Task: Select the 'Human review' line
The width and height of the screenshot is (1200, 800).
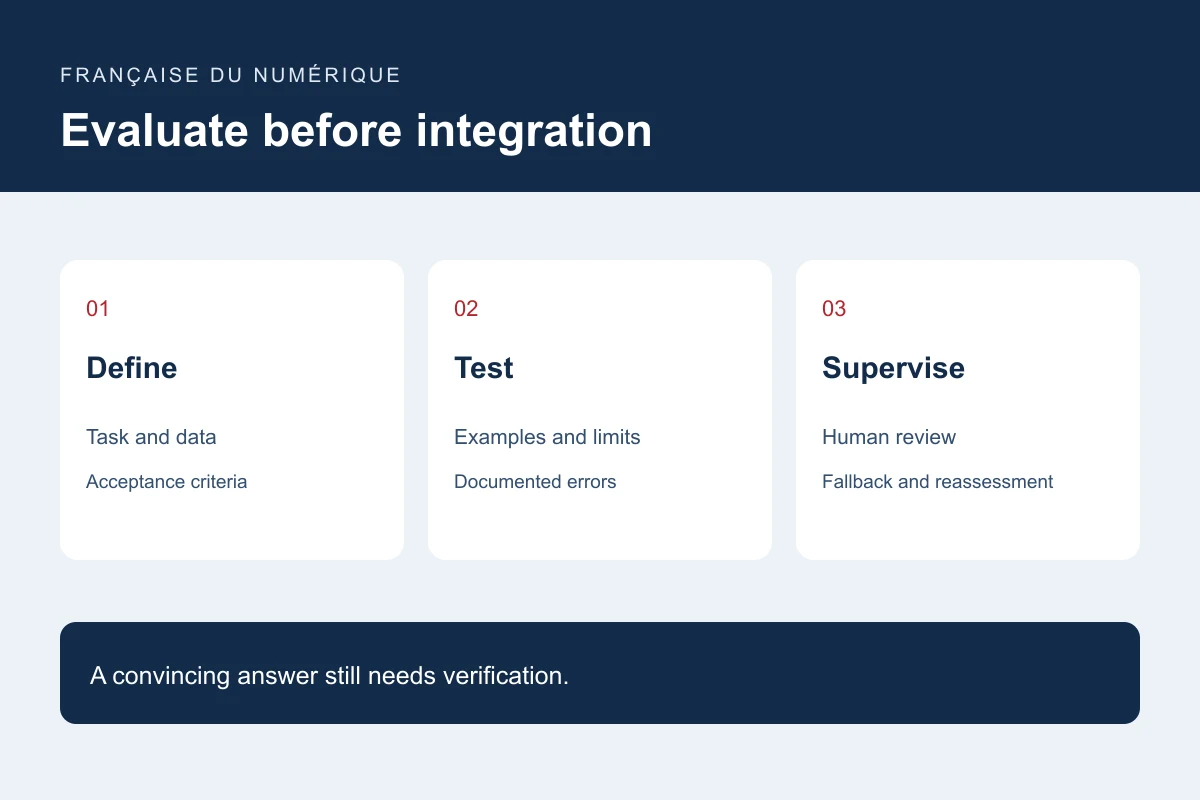Action: pyautogui.click(x=889, y=437)
